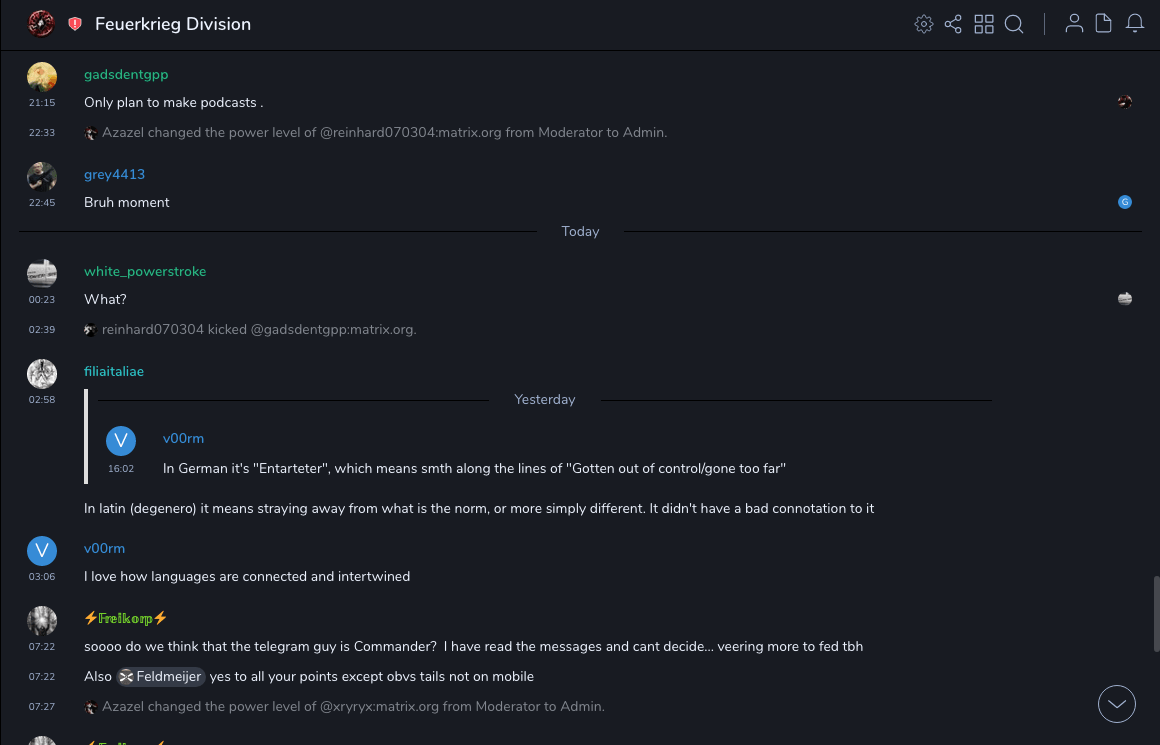
Task: Click the red encryption warning shield
Action: click(x=75, y=24)
